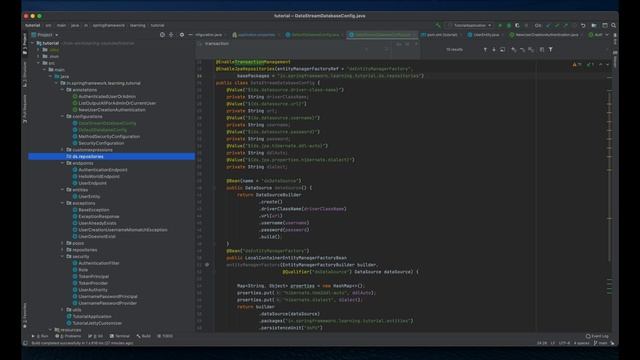Open TokenProvider class
Screen dimensions: 640x360
pyautogui.click(x=90, y=283)
